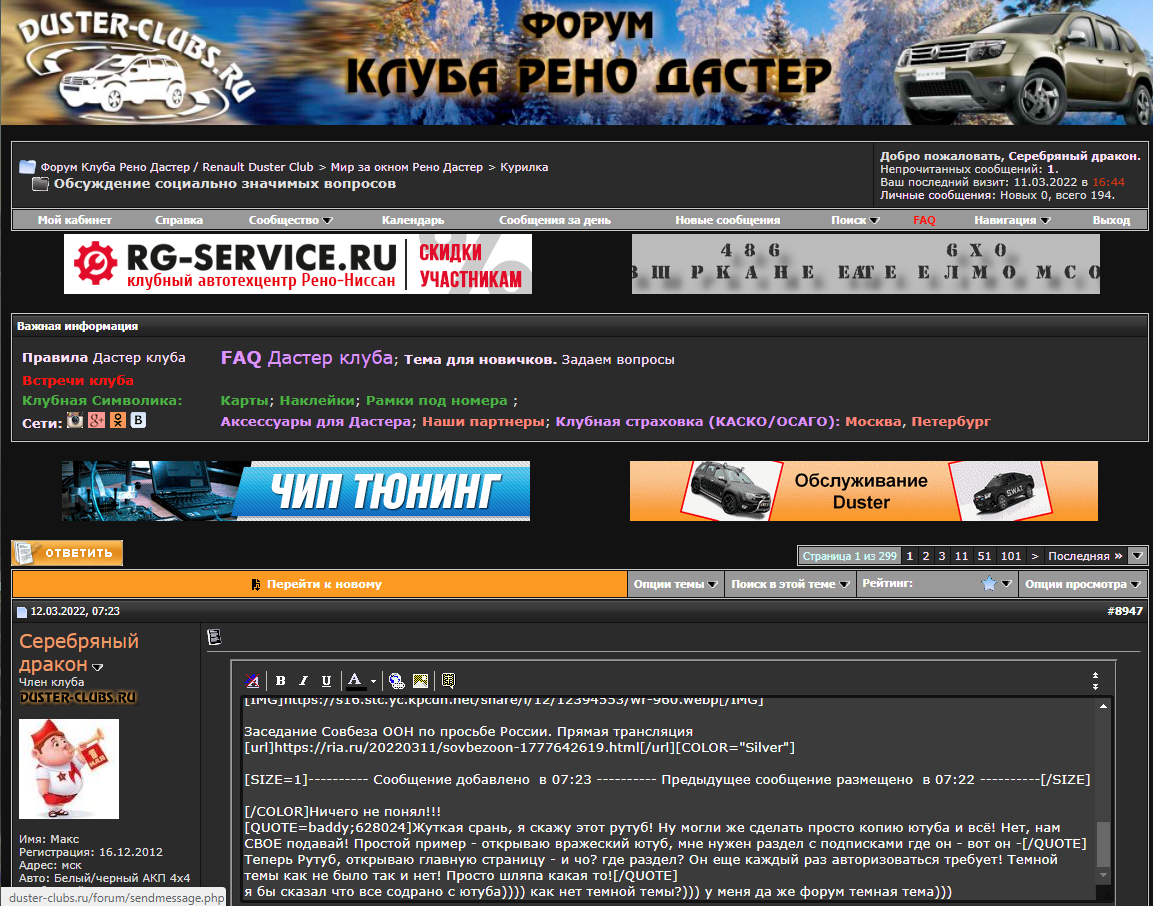Expand the Опции темы dropdown
1153x906 pixels.
click(x=676, y=584)
